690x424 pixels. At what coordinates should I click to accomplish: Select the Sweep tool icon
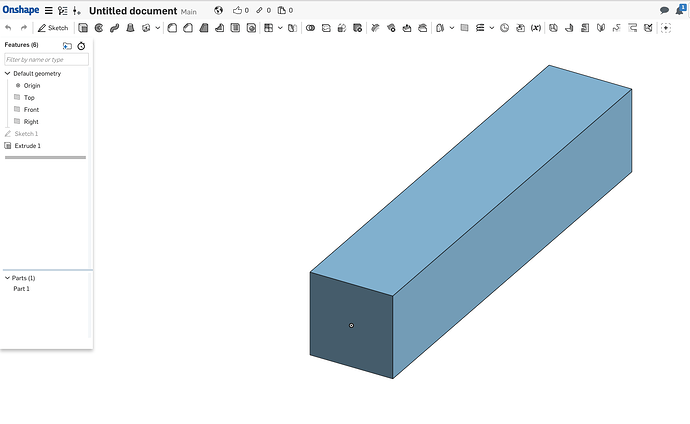point(114,28)
